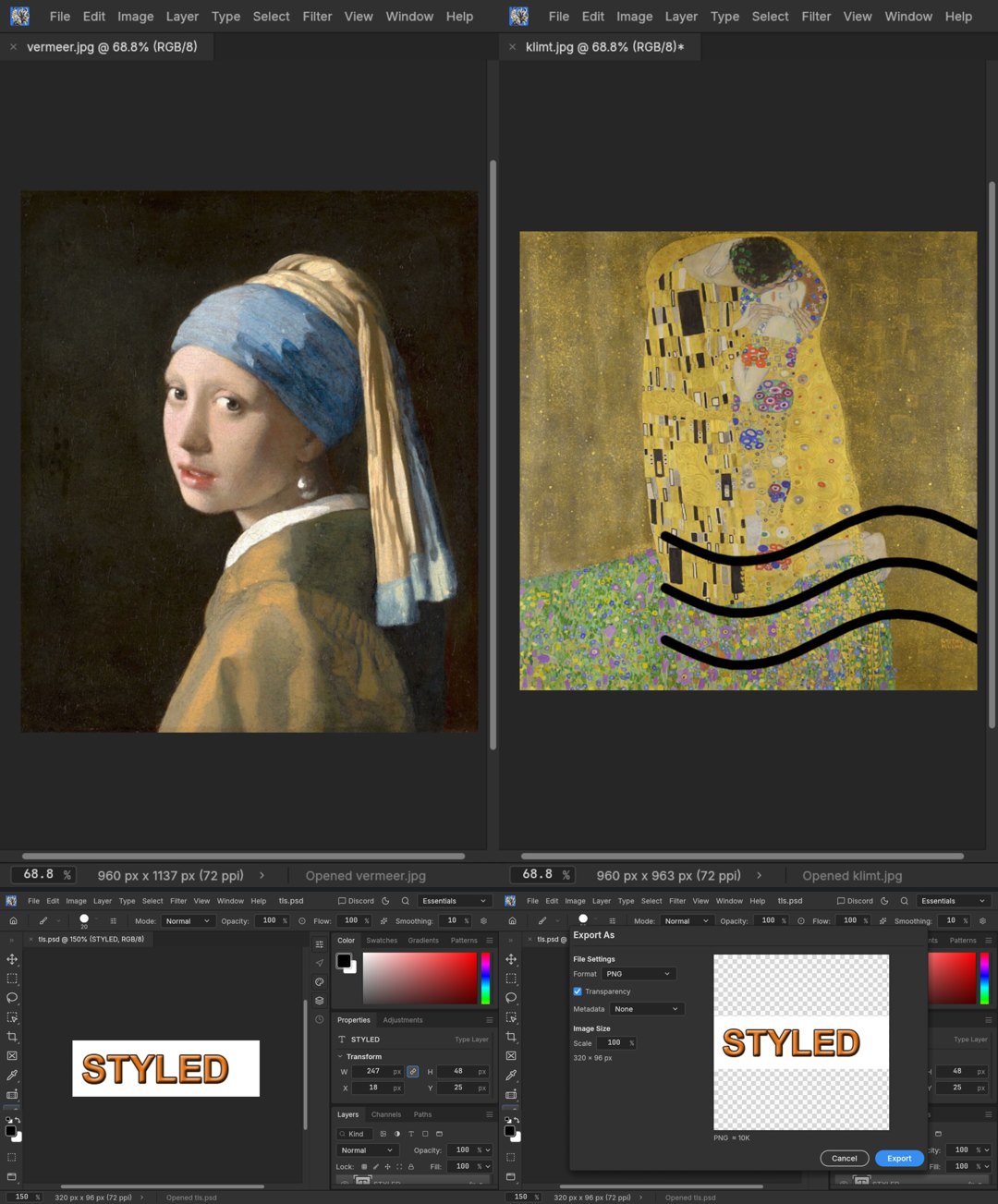Click Home icon in Properties panel window options bar
This screenshot has height=1204, width=998.
(x=13, y=921)
